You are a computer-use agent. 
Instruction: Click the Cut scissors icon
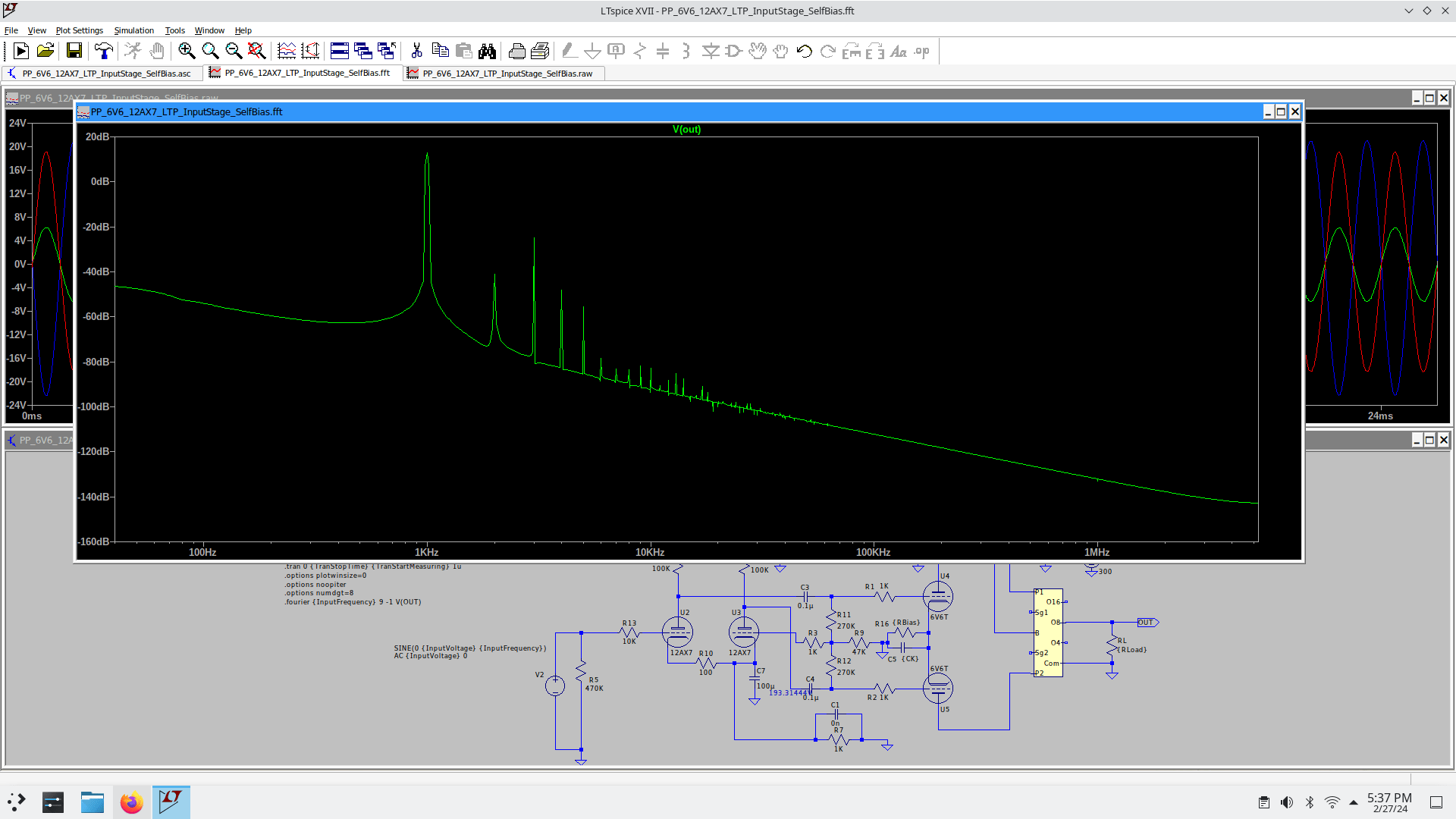pos(416,51)
